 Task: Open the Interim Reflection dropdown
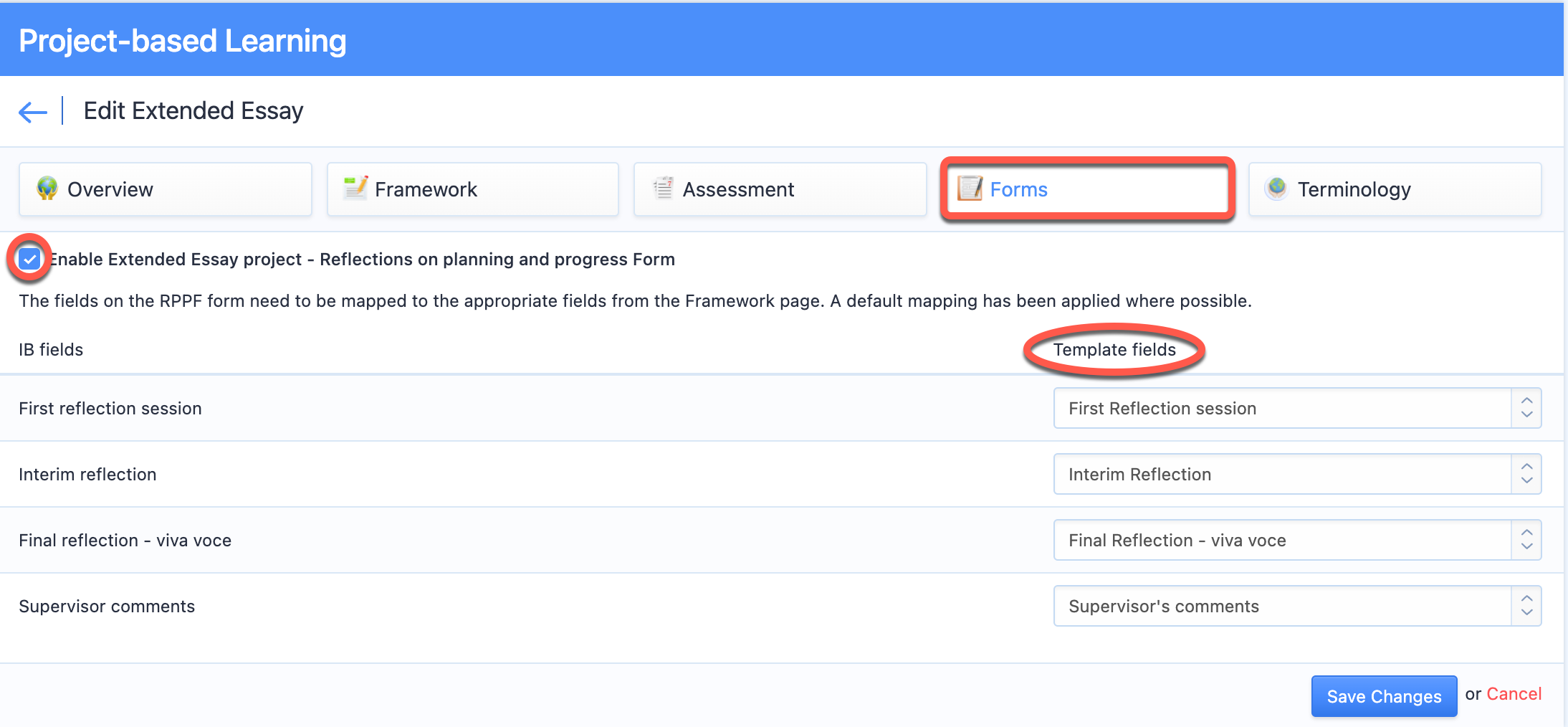[1297, 474]
